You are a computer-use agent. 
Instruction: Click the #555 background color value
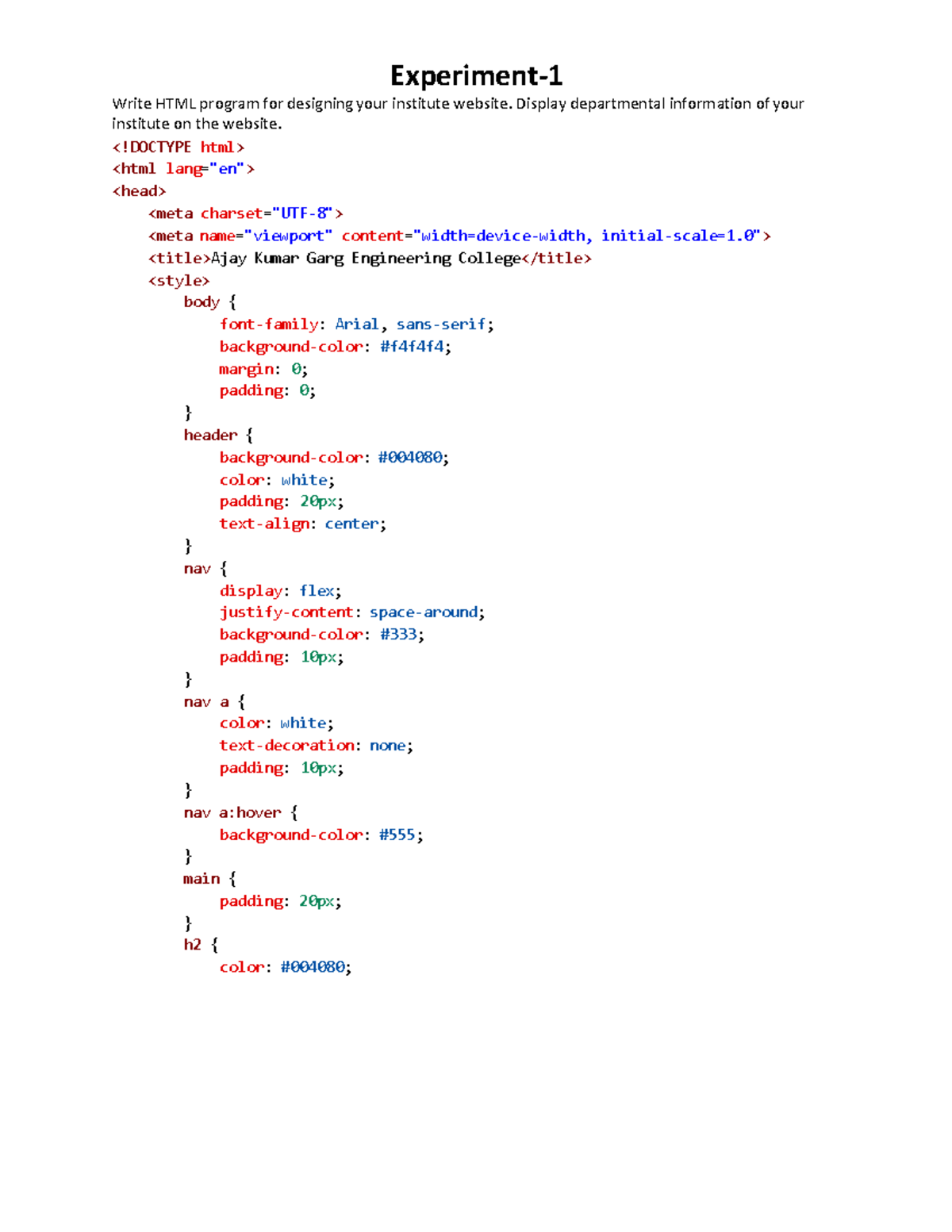click(397, 835)
